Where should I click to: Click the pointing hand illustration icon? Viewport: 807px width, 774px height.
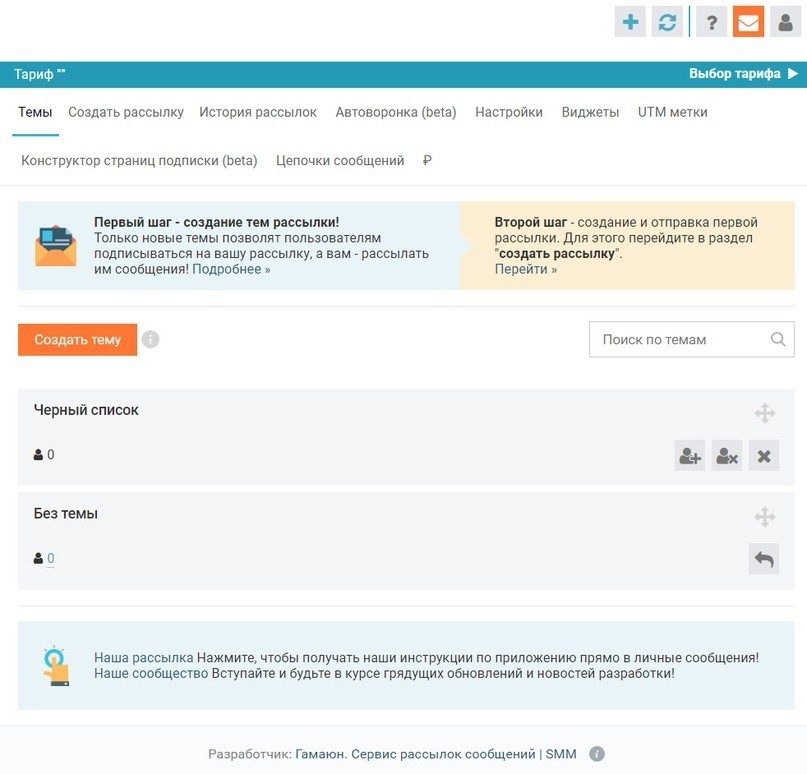tap(56, 665)
